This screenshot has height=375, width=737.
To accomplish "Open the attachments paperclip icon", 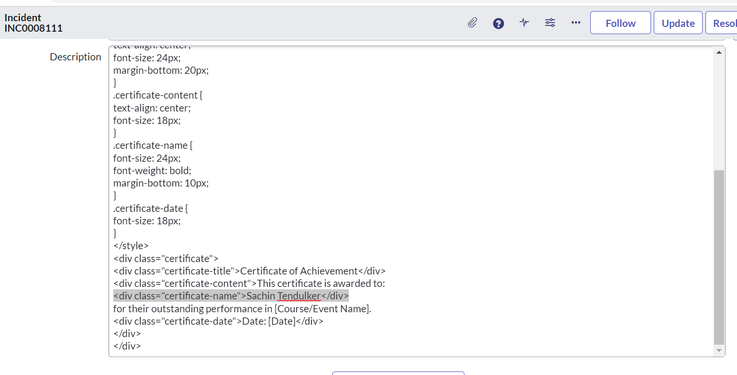I will click(x=472, y=23).
